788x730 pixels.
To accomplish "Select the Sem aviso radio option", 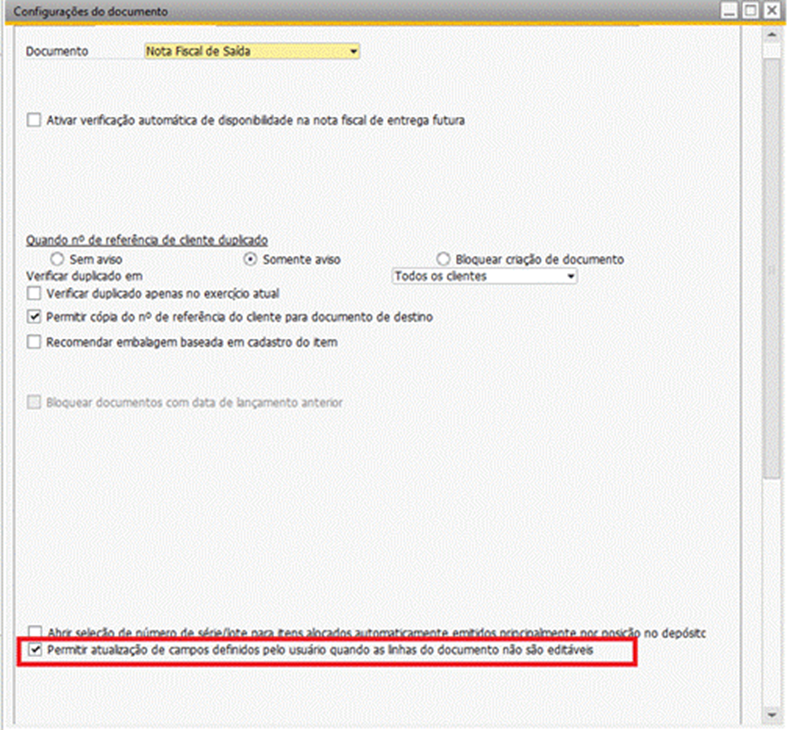I will [x=56, y=259].
